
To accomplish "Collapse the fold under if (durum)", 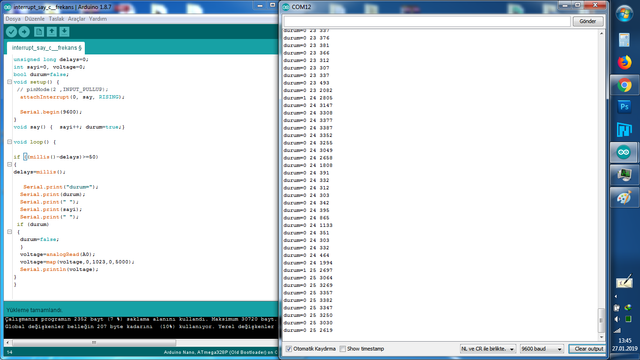I will pyautogui.click(x=9, y=232).
